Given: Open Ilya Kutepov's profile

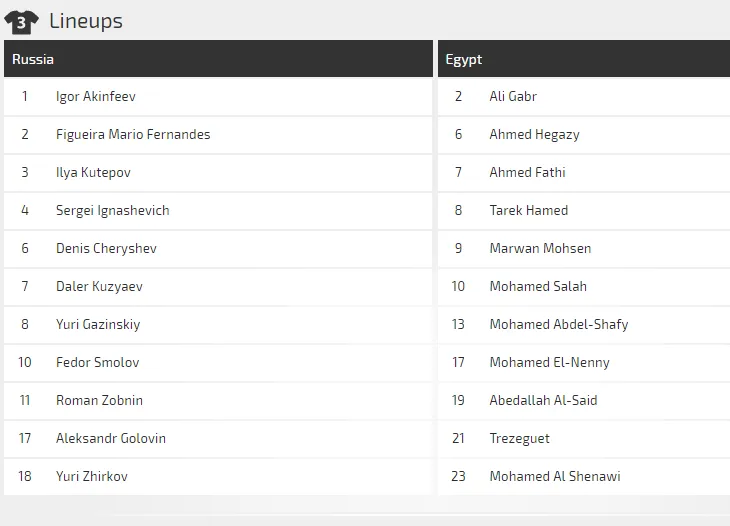Looking at the screenshot, I should 93,173.
